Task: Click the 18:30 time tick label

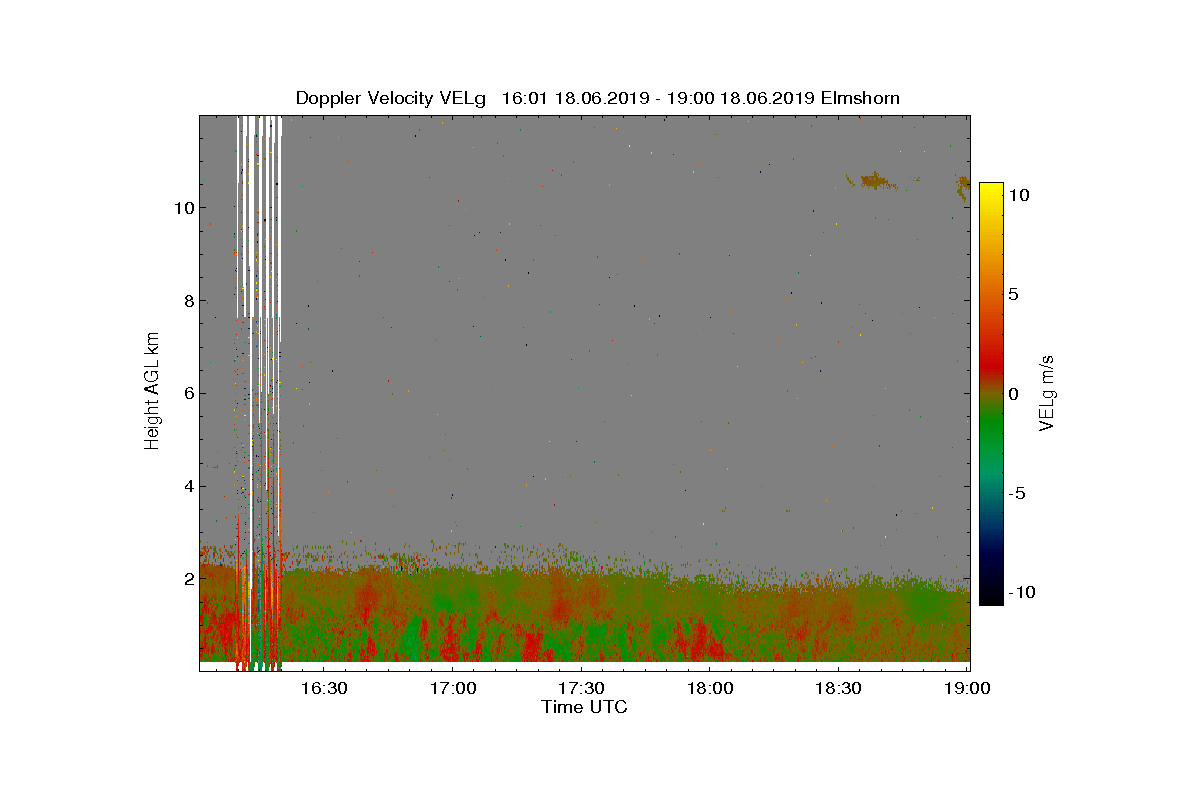Action: [838, 689]
